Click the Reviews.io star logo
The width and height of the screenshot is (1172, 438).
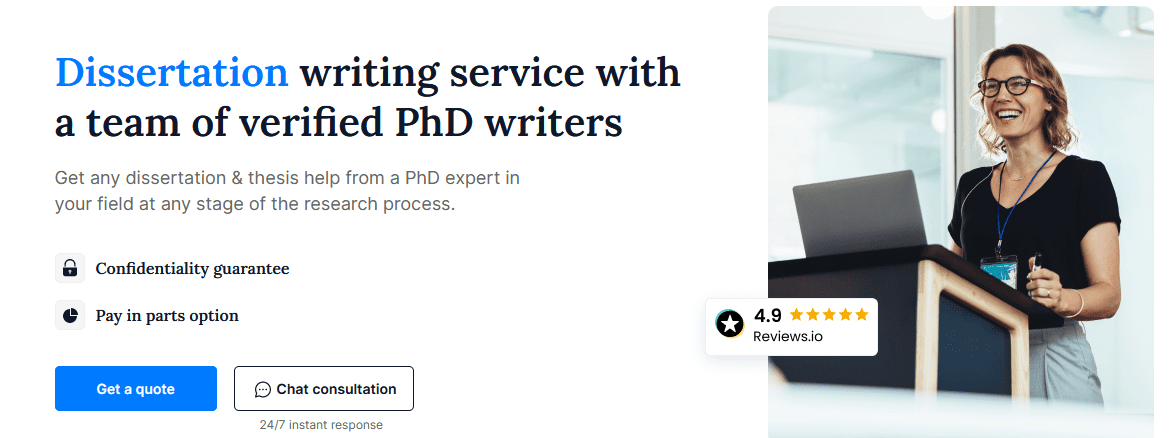[730, 324]
